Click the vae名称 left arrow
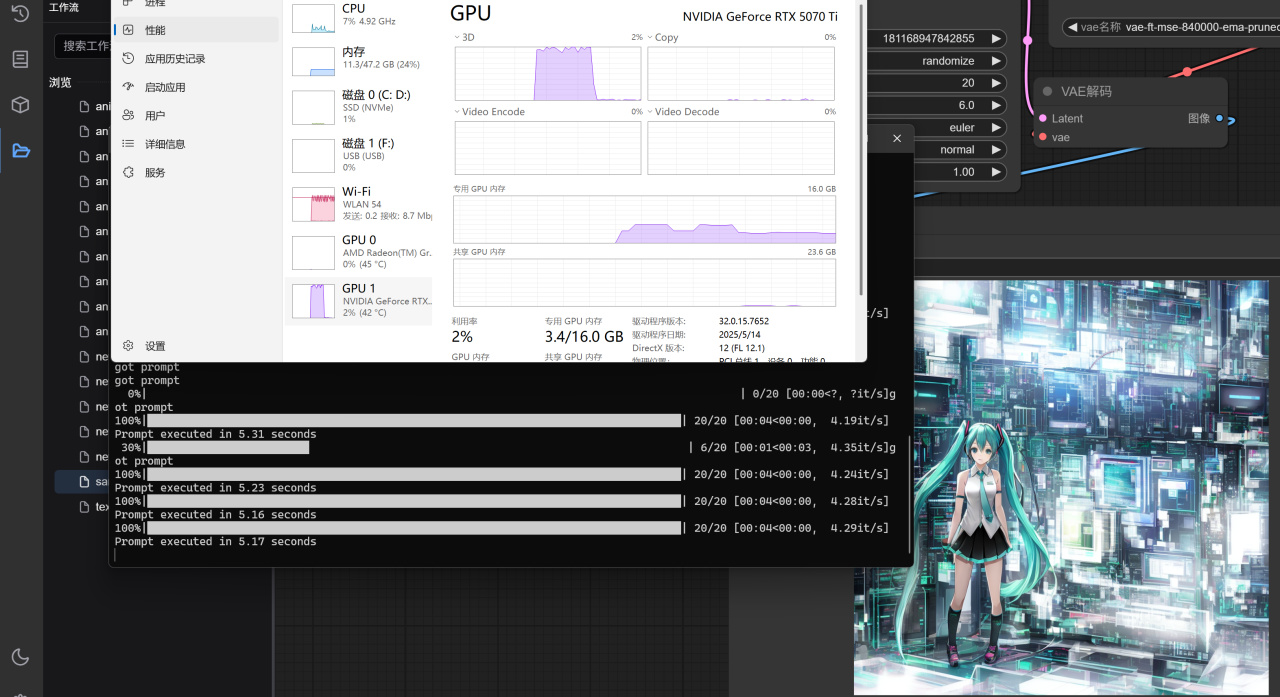Screen dimensions: 1280x697 (1072, 27)
